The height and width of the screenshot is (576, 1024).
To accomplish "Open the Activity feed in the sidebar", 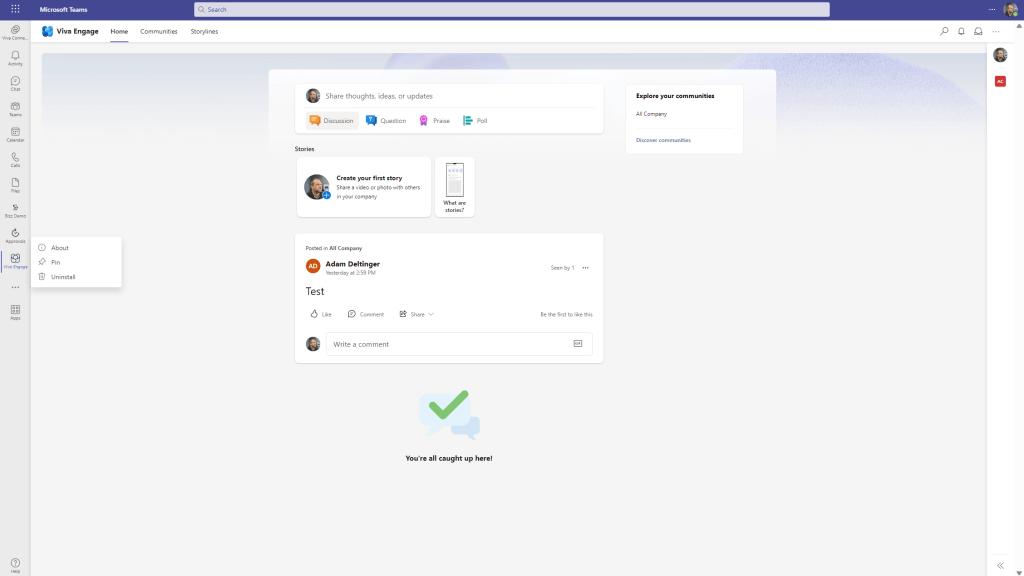I will 15,58.
